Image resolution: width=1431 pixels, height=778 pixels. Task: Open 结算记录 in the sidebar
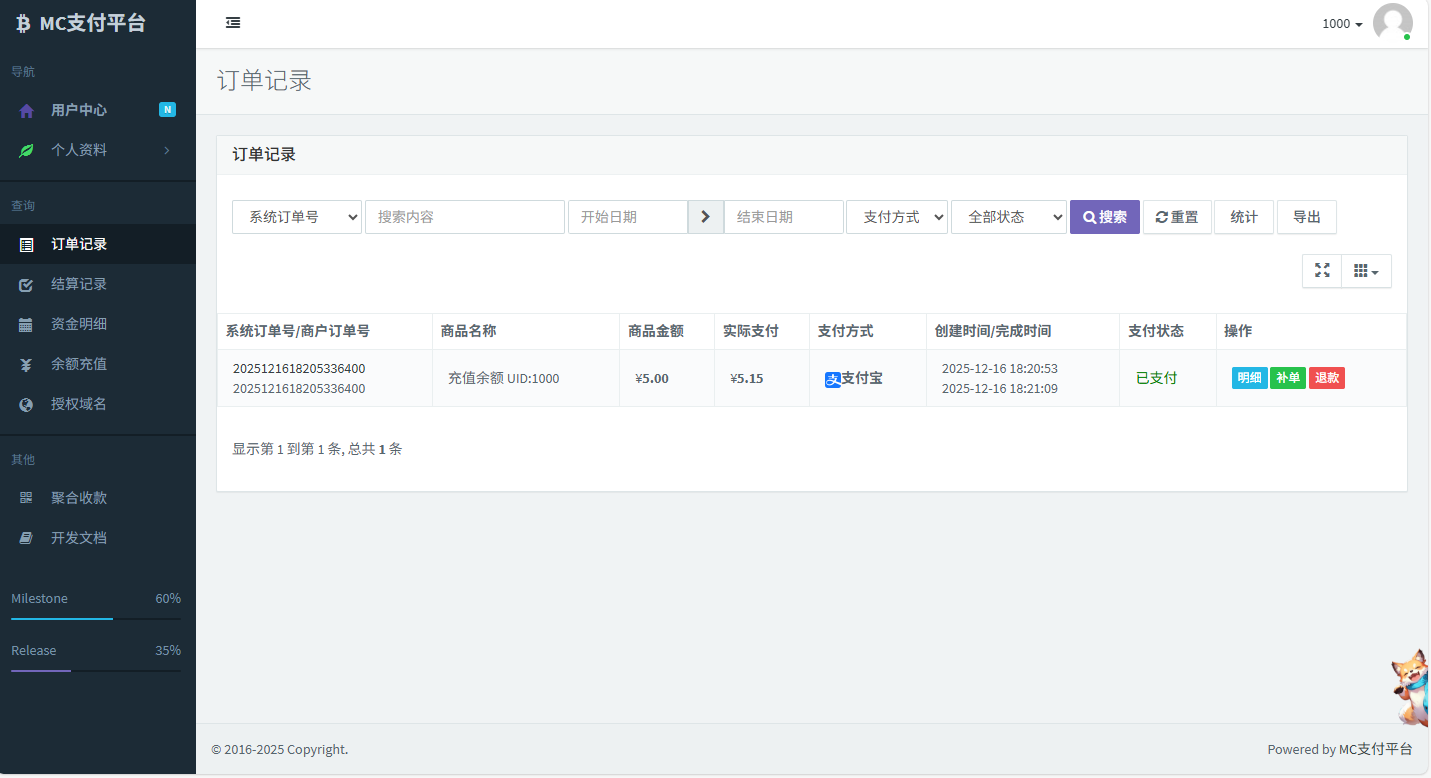pyautogui.click(x=79, y=284)
